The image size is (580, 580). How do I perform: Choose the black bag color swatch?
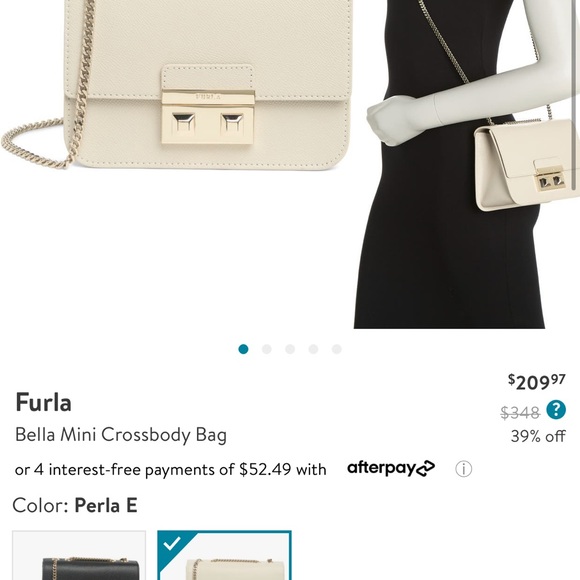(x=79, y=555)
